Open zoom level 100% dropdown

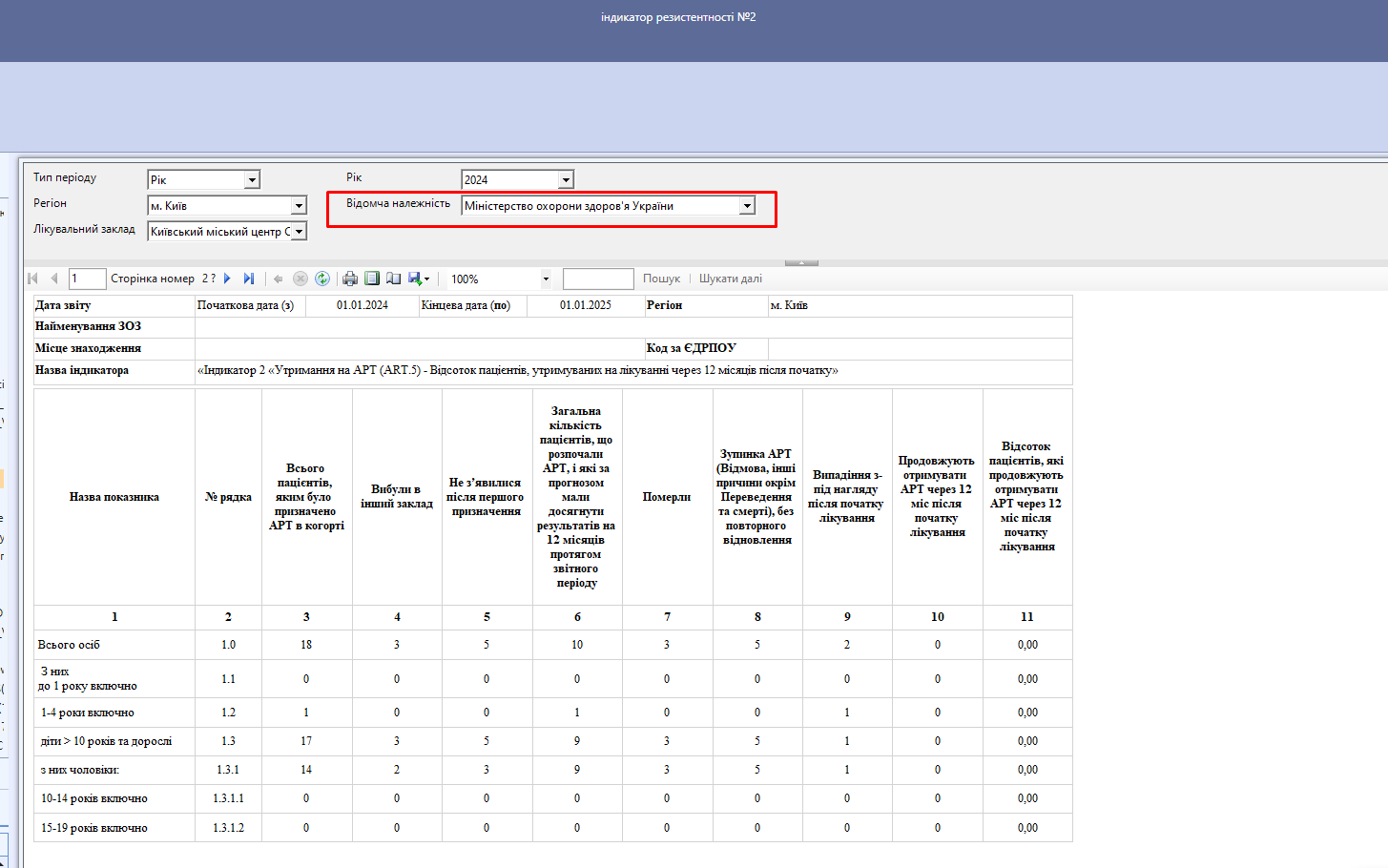[546, 279]
